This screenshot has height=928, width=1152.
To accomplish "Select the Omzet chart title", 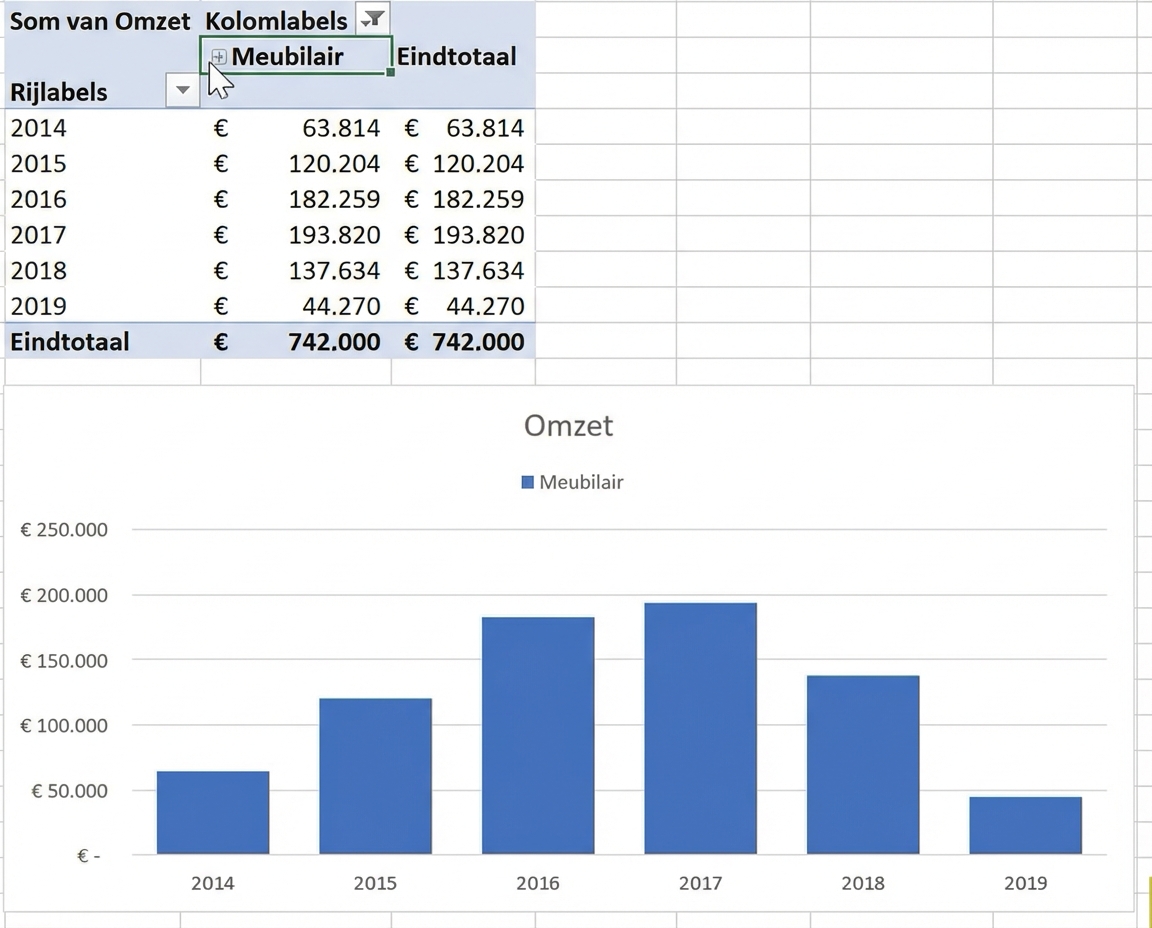I will (568, 426).
